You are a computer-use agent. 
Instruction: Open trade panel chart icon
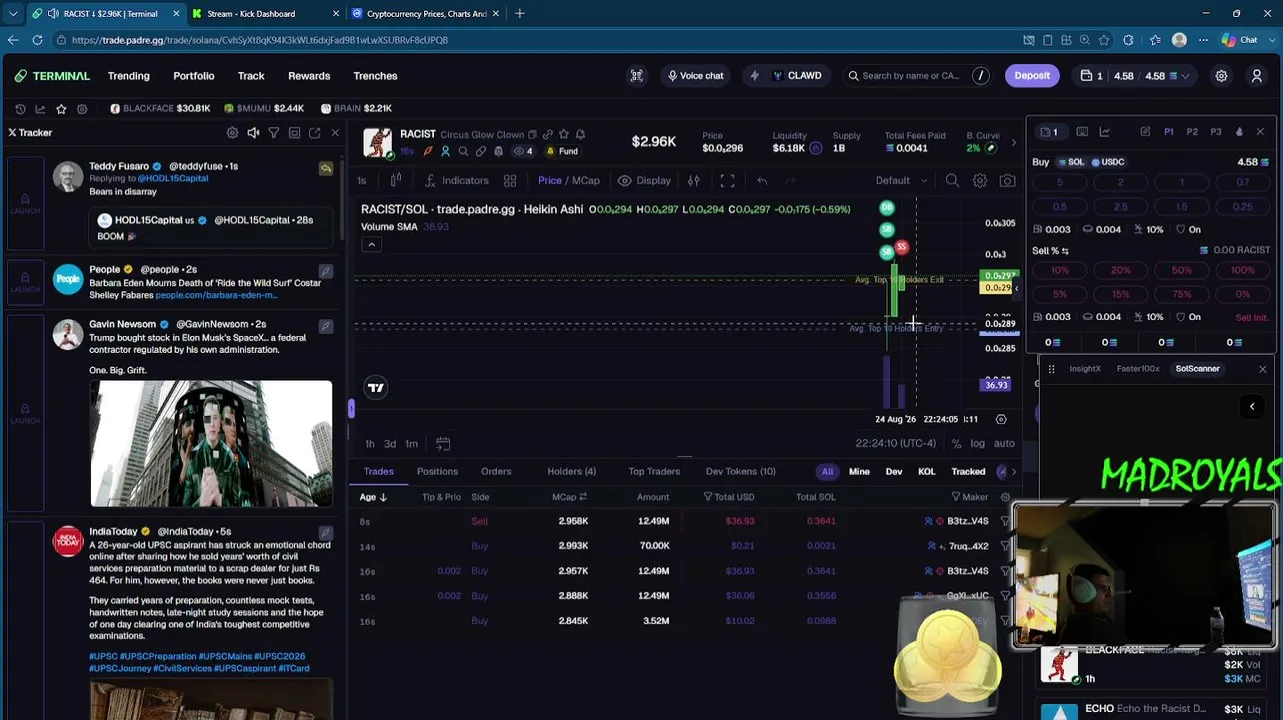tap(1104, 132)
